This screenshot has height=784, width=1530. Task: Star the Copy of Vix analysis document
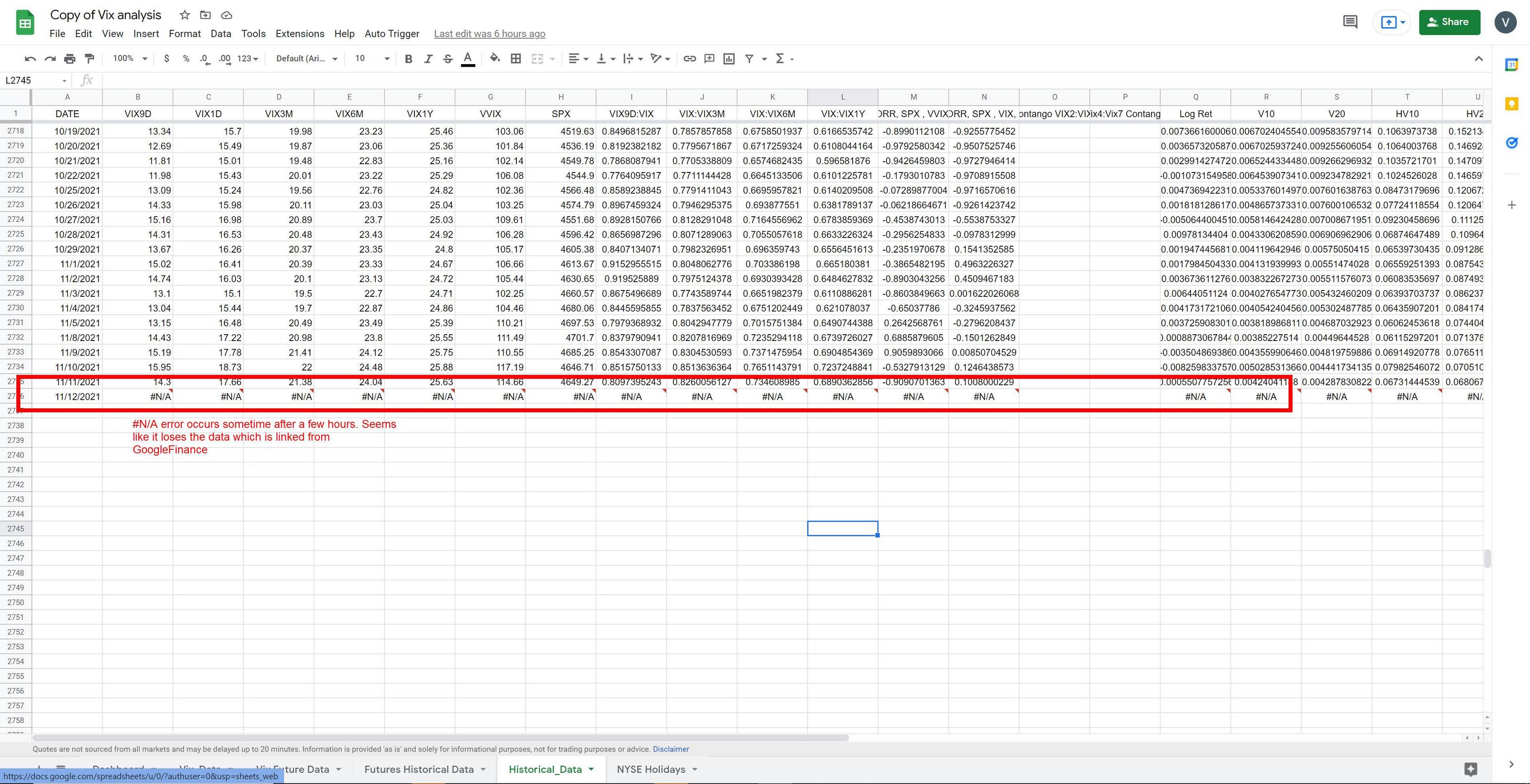pos(185,15)
